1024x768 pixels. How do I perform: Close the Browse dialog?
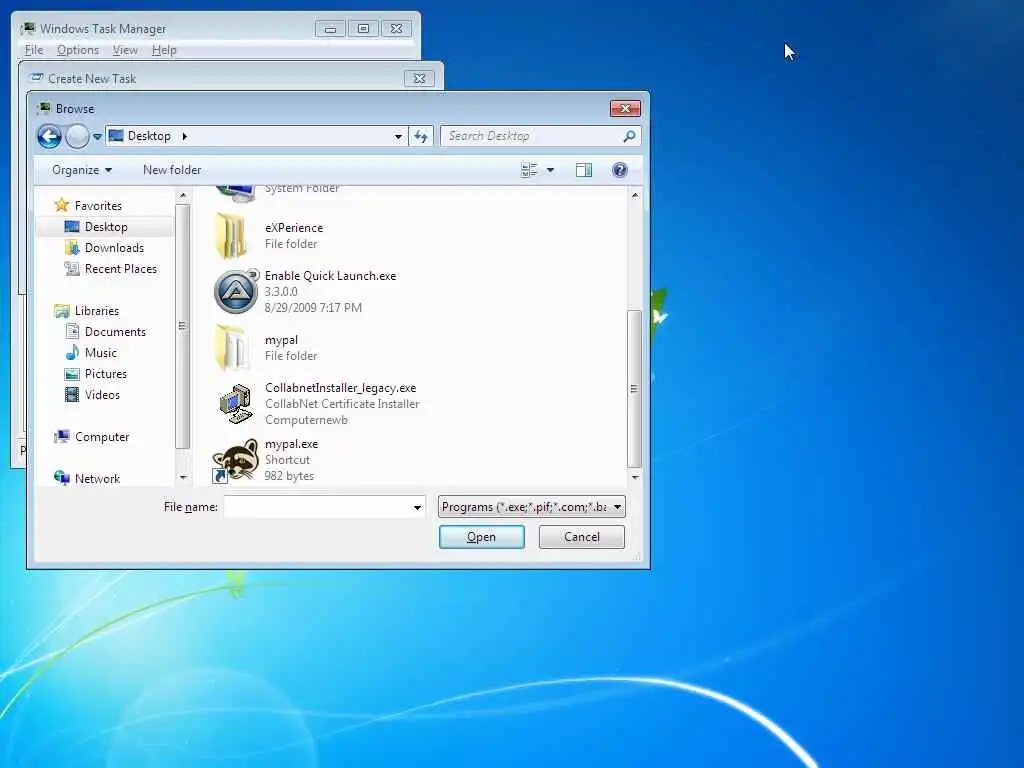tap(625, 108)
